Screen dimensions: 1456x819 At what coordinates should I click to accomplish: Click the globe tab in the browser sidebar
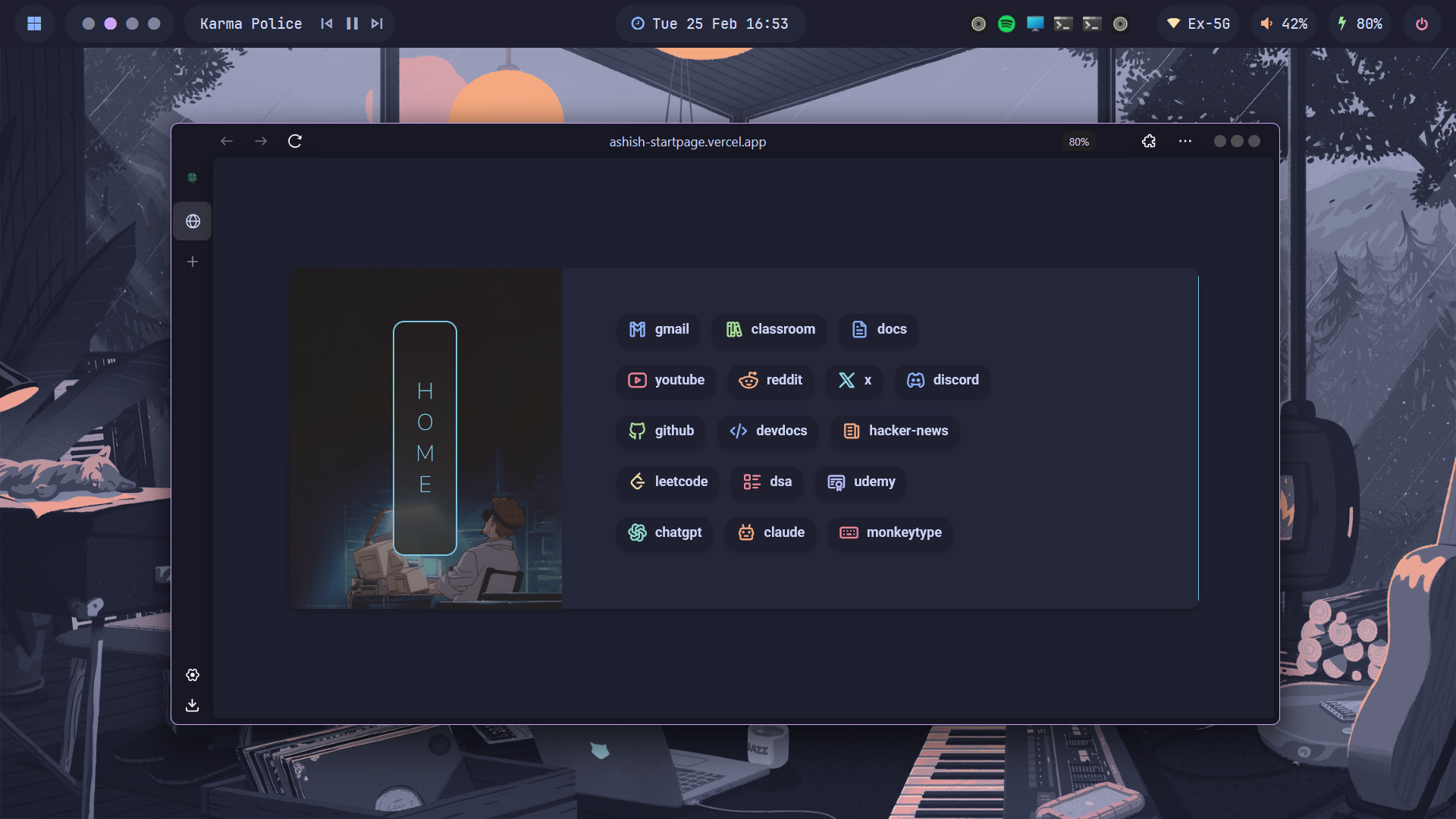(193, 221)
